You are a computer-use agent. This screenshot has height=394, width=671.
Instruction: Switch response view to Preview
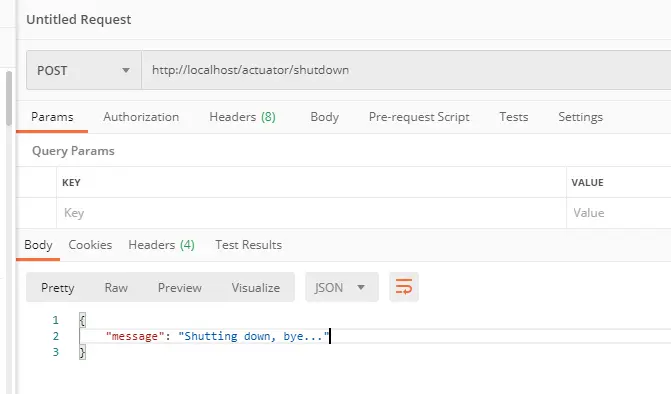pos(180,287)
